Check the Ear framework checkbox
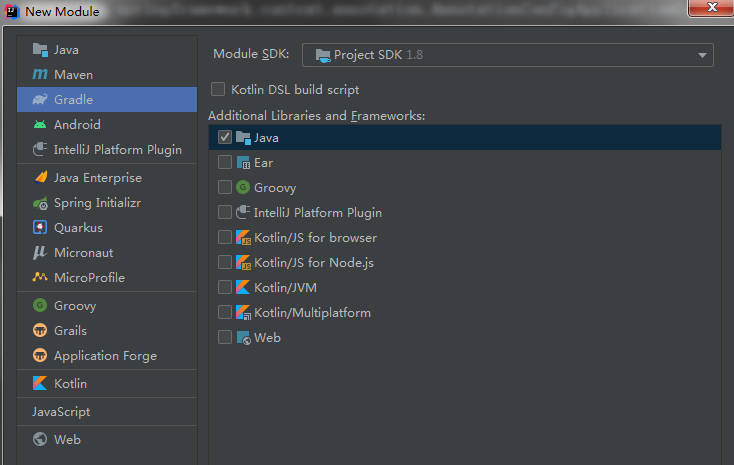734x465 pixels. (225, 162)
